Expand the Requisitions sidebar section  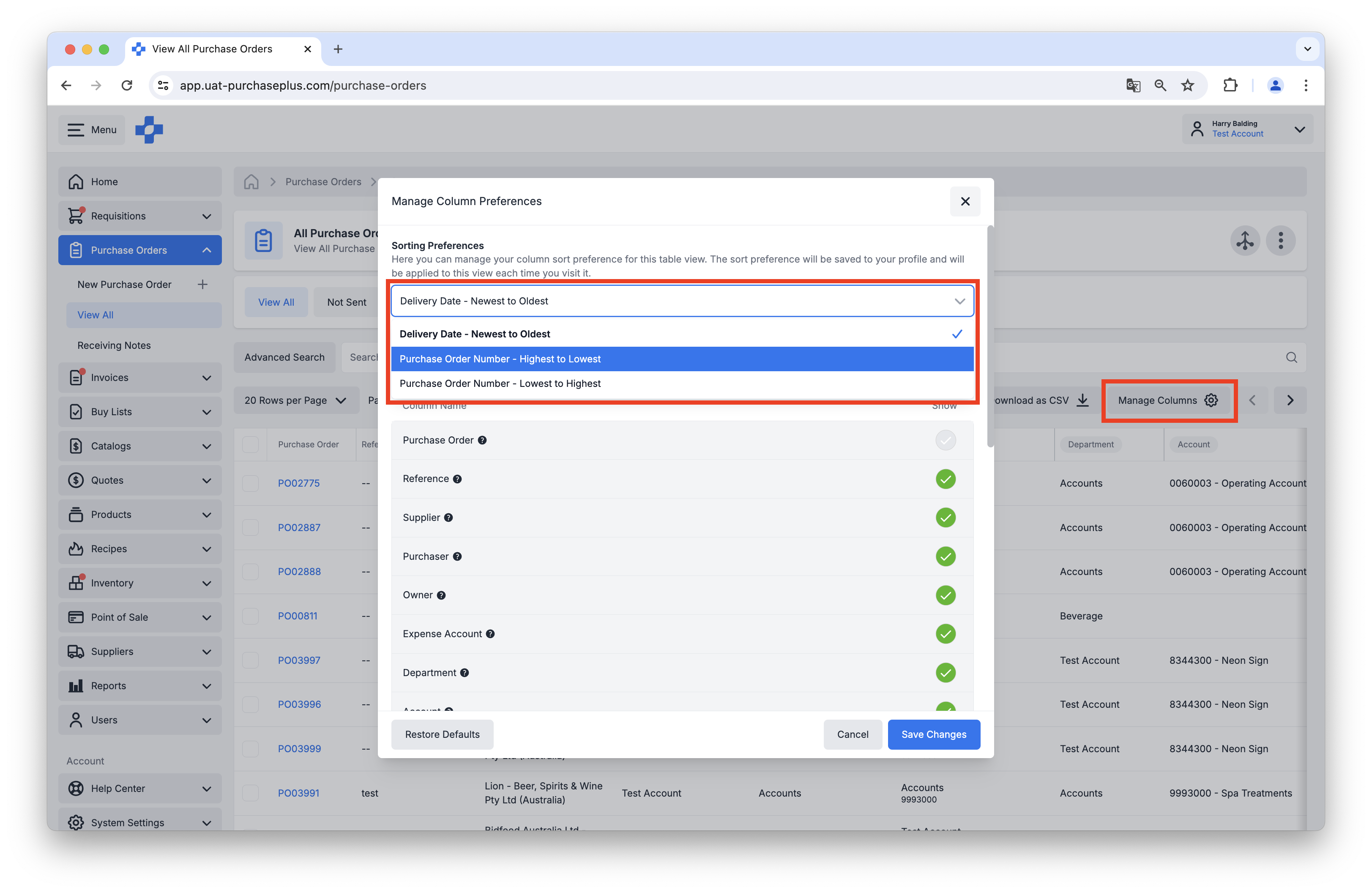pos(140,216)
